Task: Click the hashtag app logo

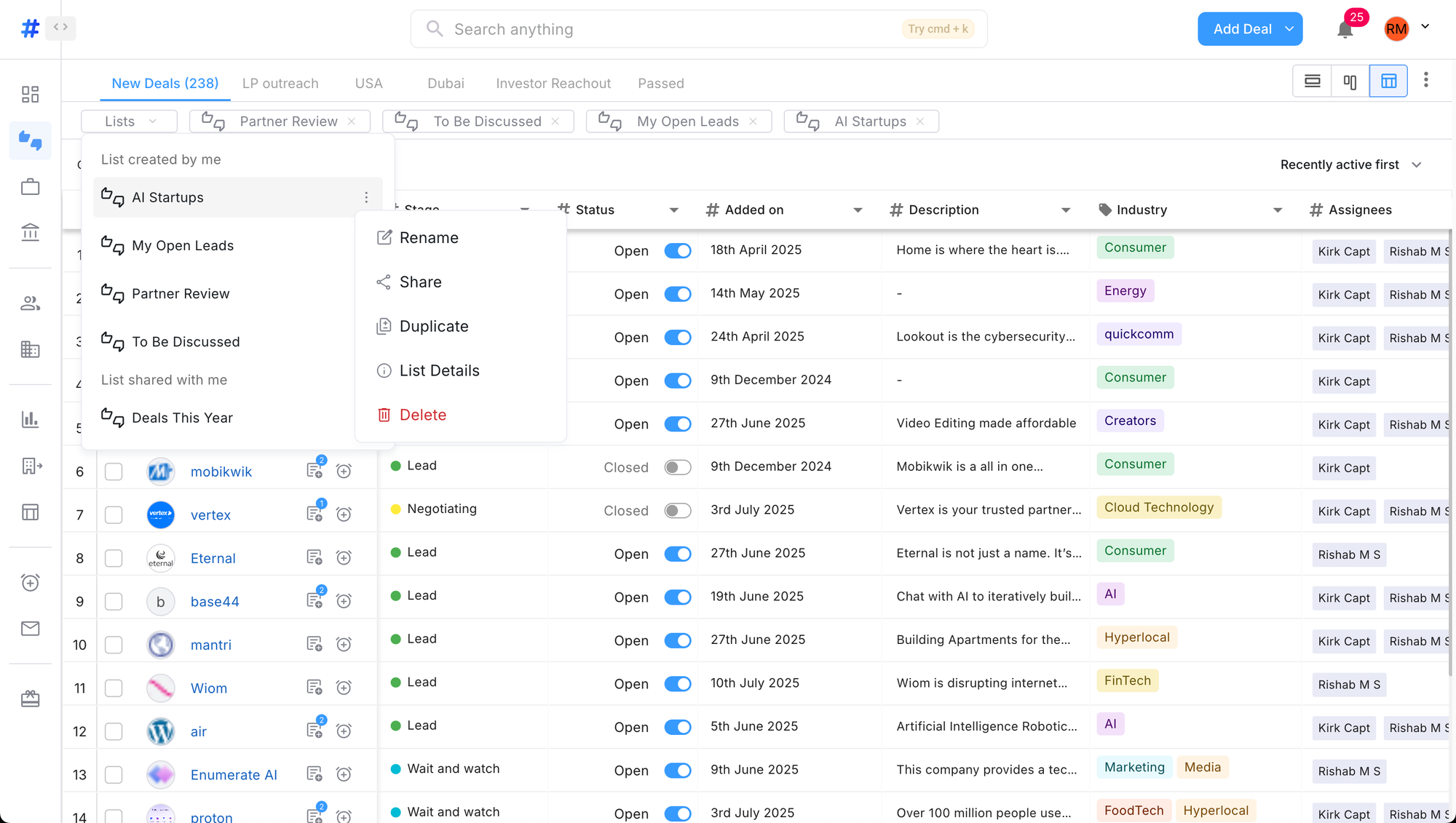Action: click(30, 28)
